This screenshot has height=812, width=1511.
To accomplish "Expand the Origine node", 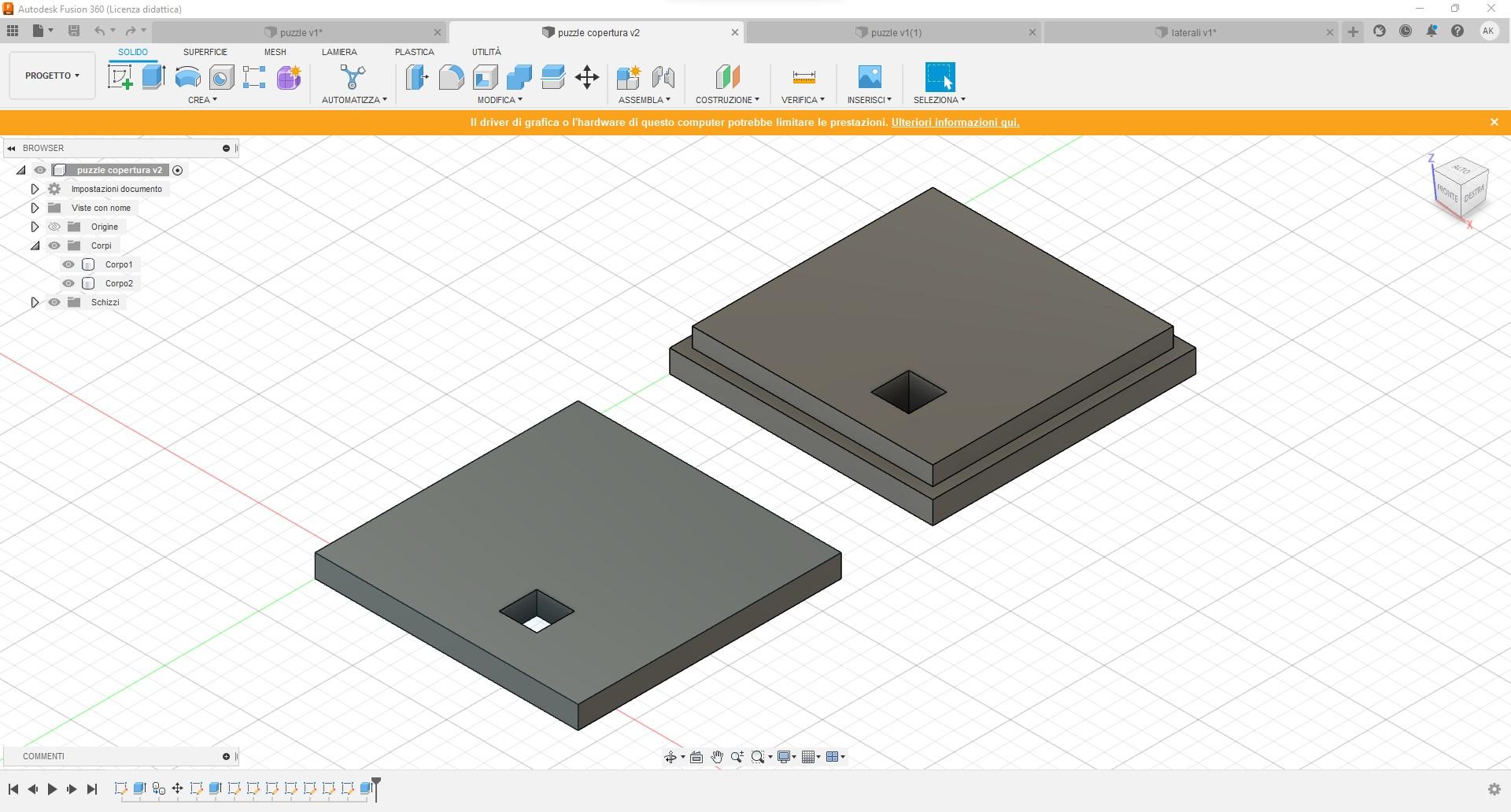I will pos(35,227).
